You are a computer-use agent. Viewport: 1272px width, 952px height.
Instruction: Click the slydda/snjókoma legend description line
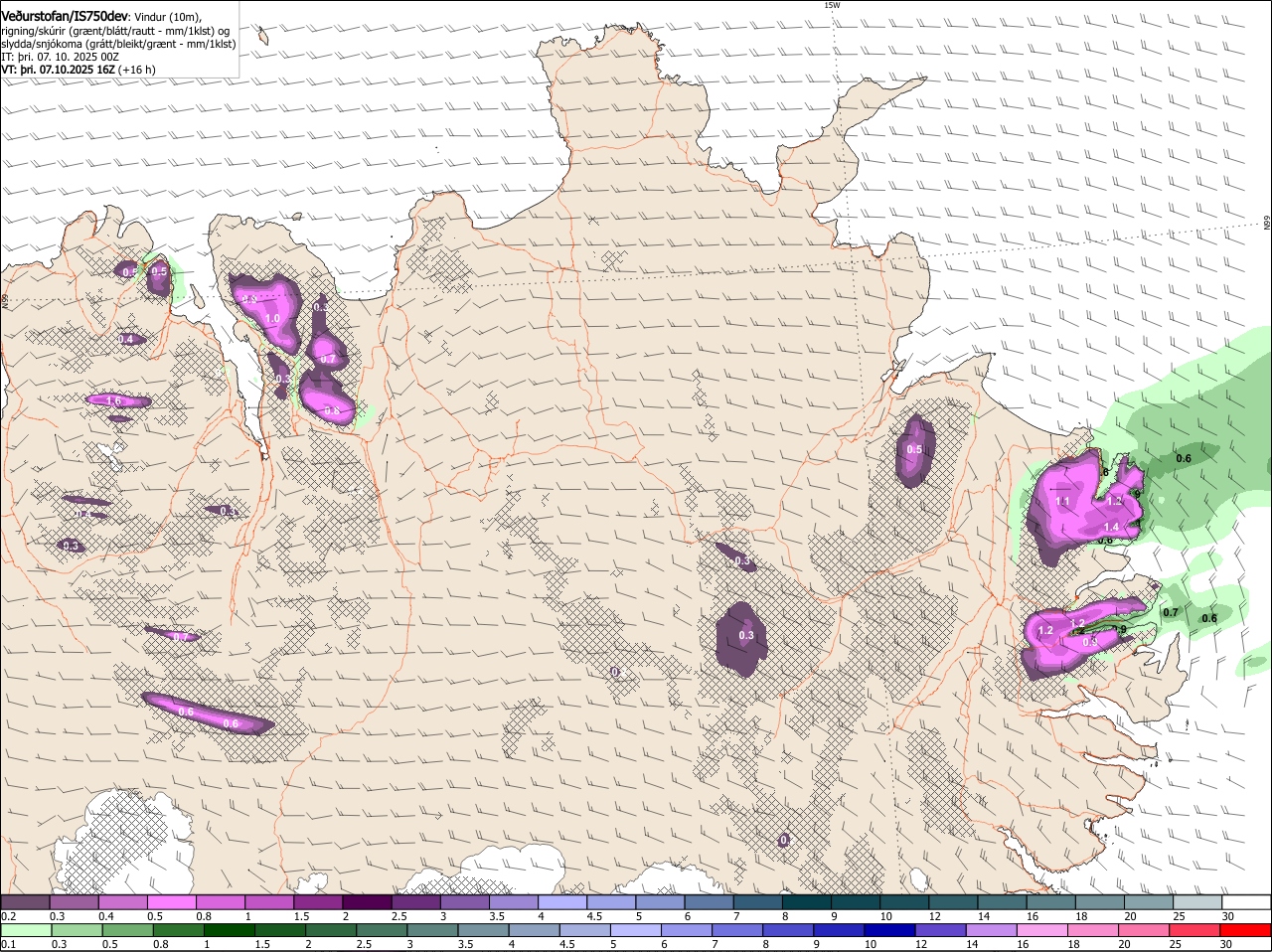coord(118,44)
